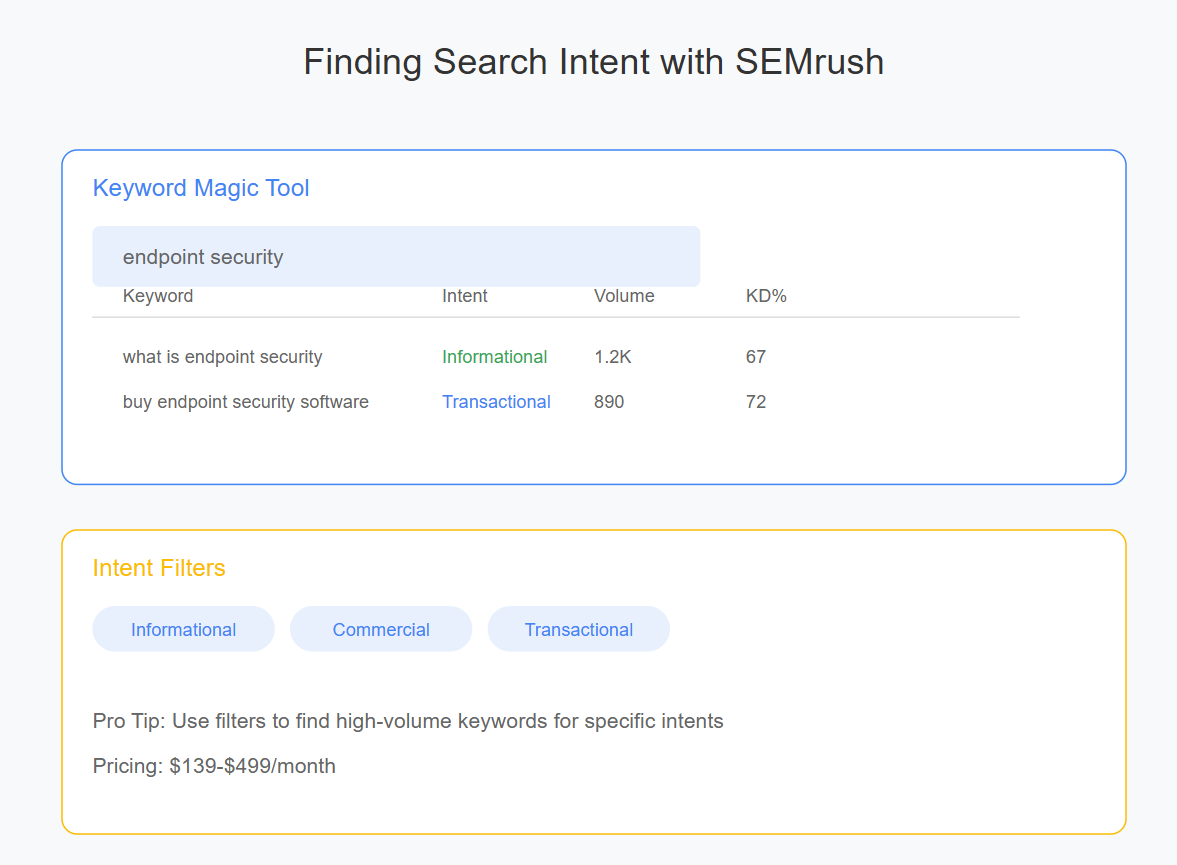Click the KD% column header
This screenshot has width=1177, height=865.
pos(766,296)
